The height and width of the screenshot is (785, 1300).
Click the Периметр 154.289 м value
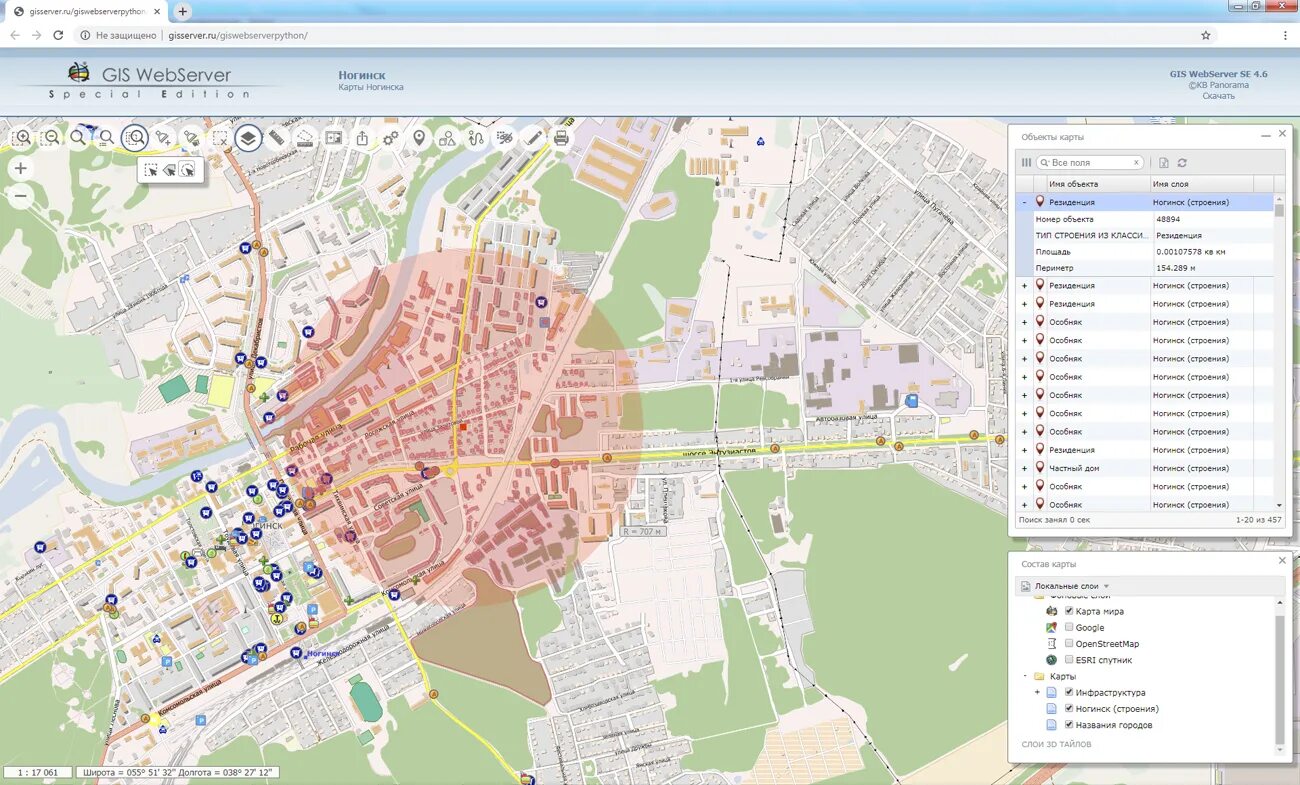(1176, 268)
